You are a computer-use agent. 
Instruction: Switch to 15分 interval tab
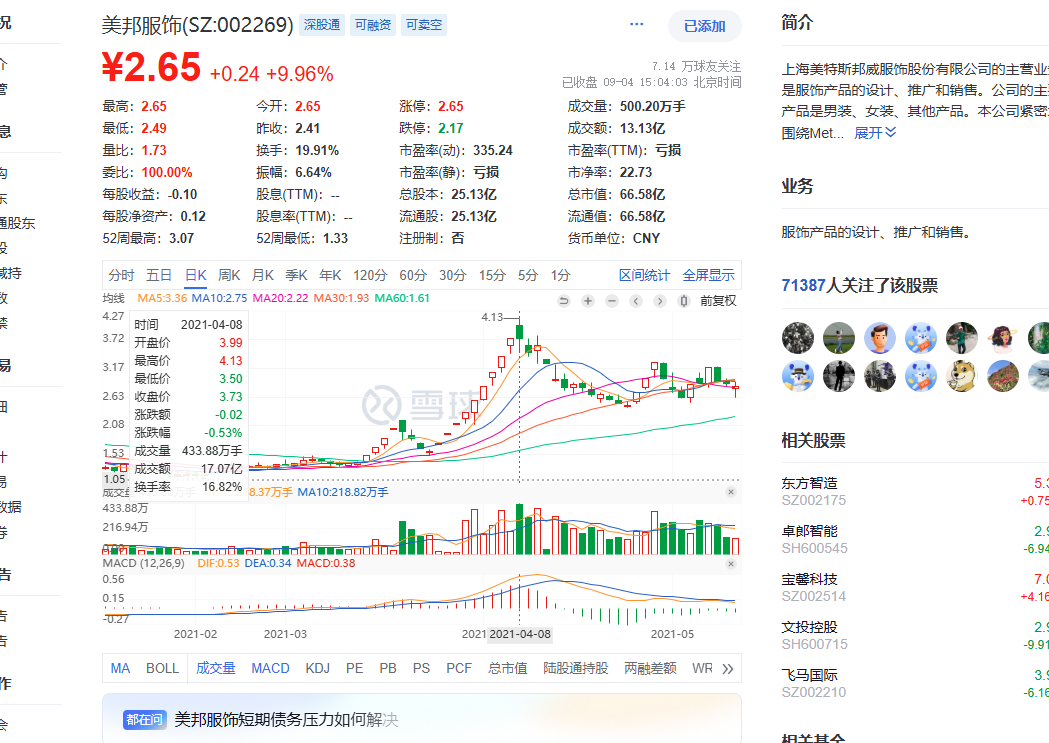[492, 276]
